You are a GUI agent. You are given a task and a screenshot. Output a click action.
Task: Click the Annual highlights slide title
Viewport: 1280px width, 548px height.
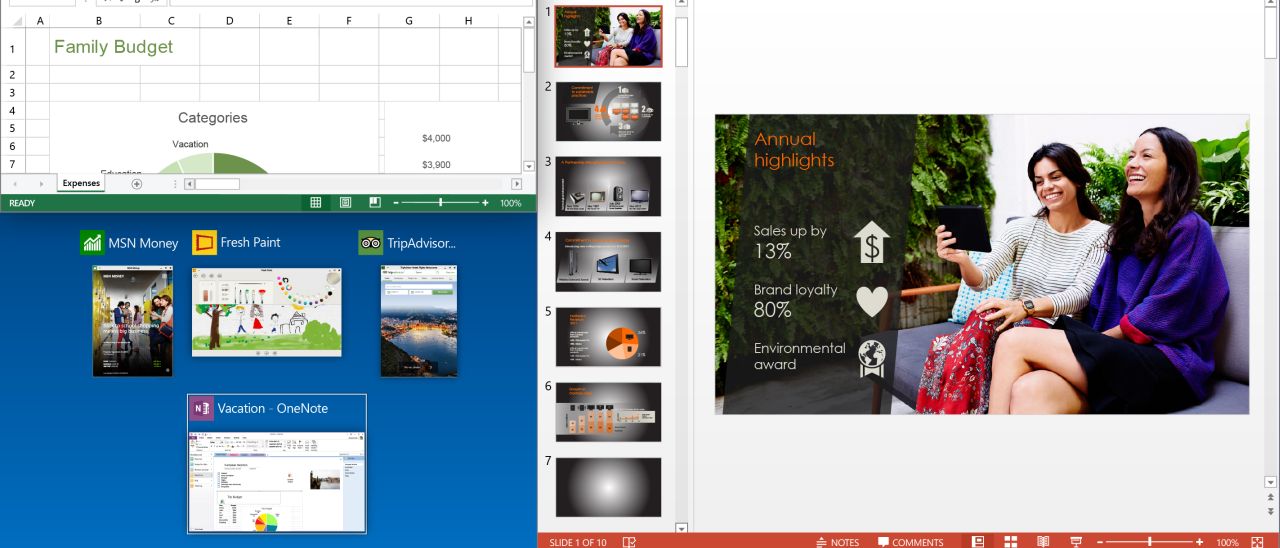click(x=794, y=149)
